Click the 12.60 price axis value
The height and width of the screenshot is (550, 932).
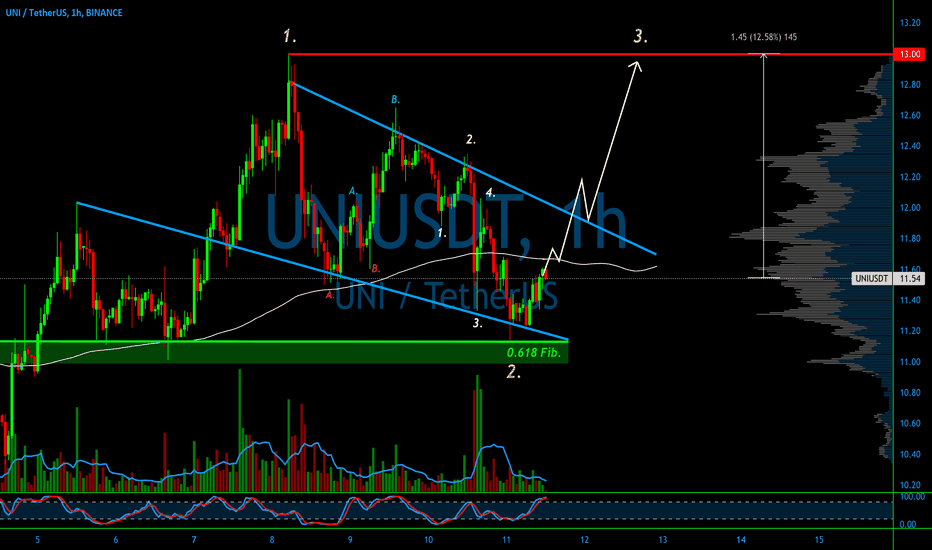tap(909, 115)
